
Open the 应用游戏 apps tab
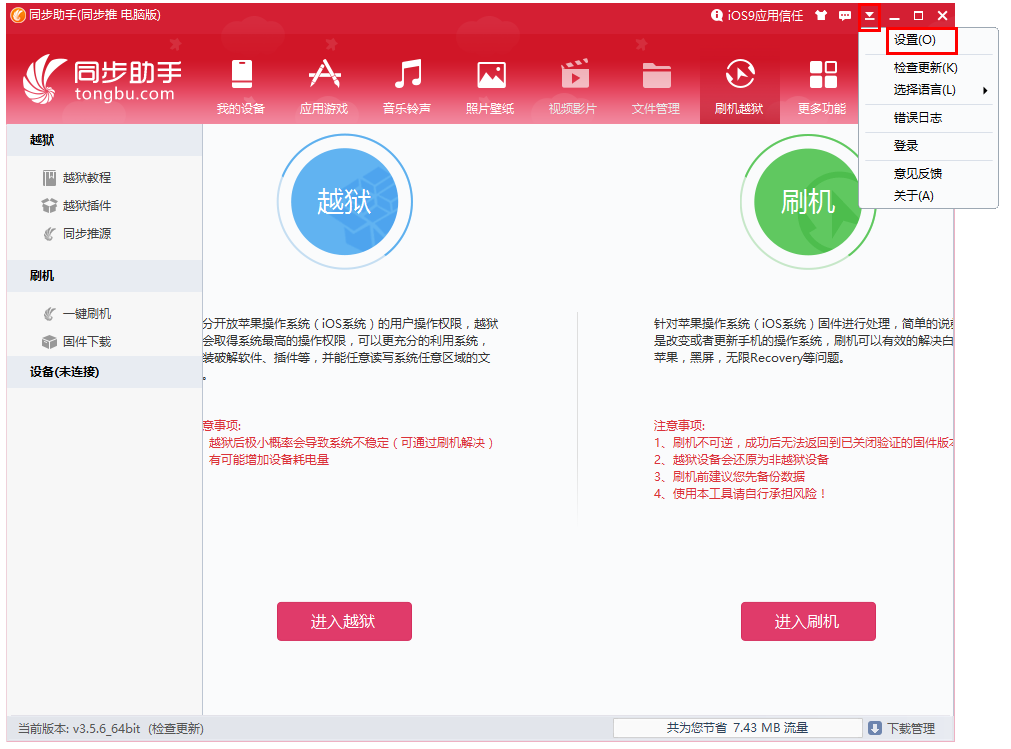(x=324, y=88)
